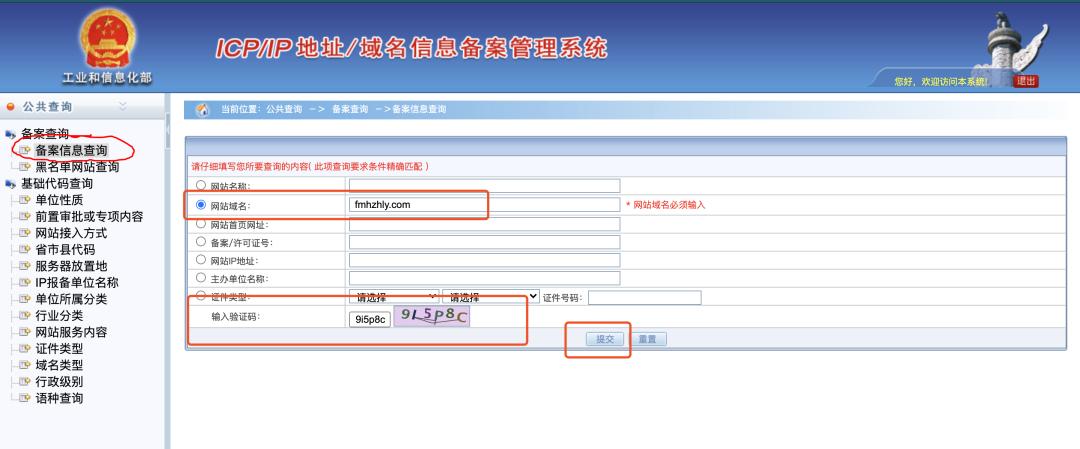Click the 重置 reset button

click(647, 340)
